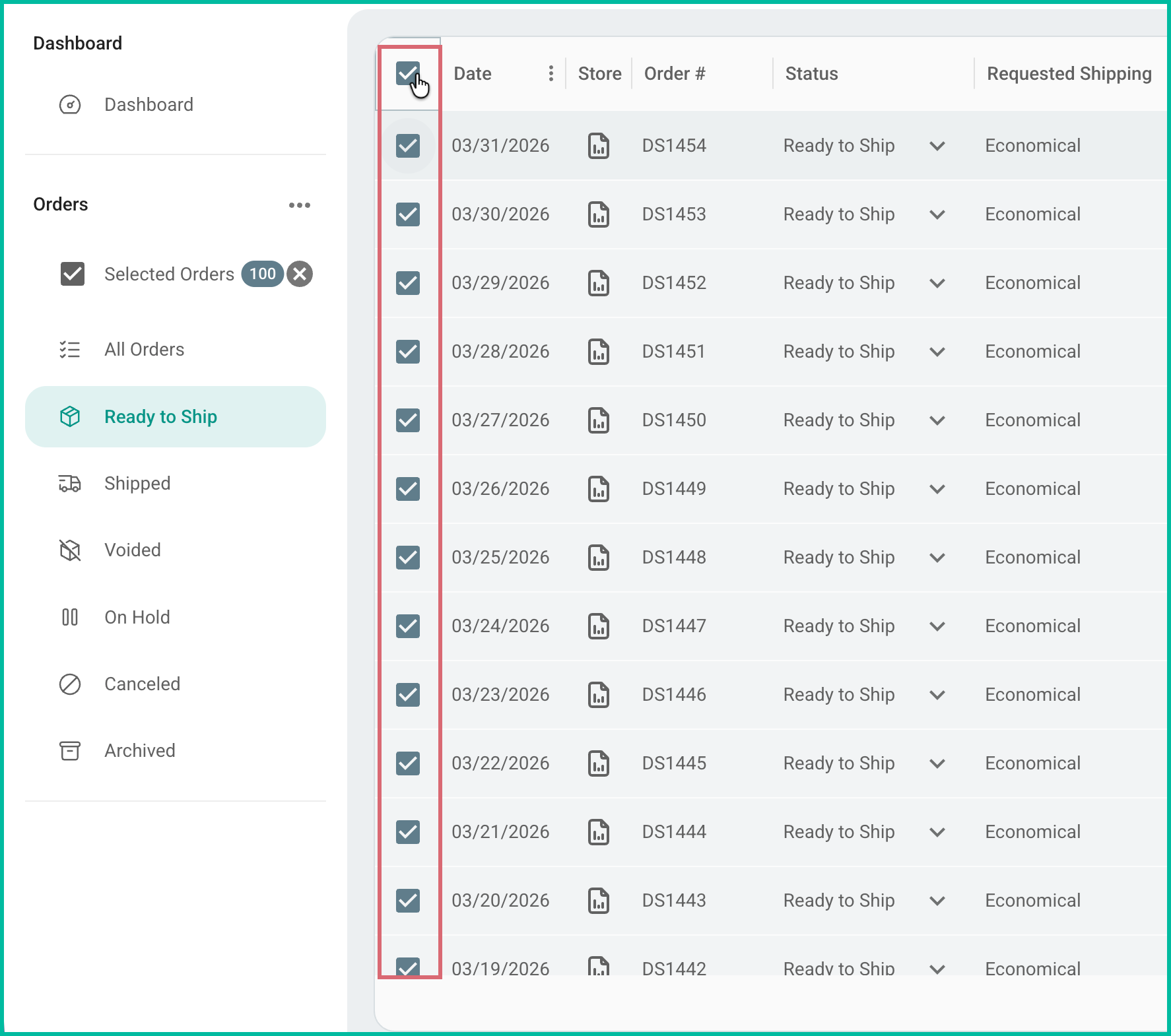Image resolution: width=1171 pixels, height=1036 pixels.
Task: Select the Canceled orders slash icon
Action: pos(69,684)
